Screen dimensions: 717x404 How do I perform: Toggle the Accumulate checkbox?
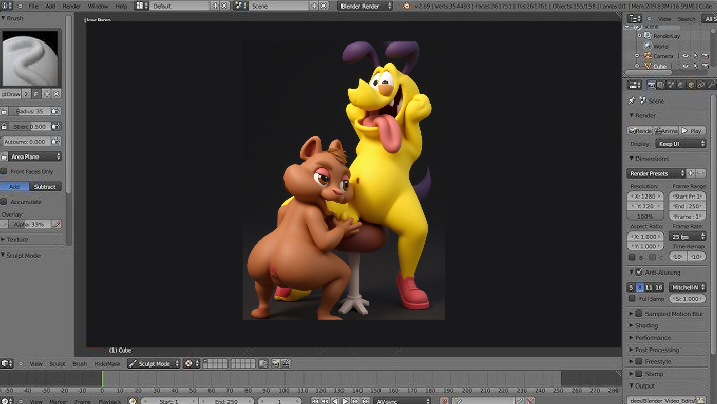tap(6, 201)
